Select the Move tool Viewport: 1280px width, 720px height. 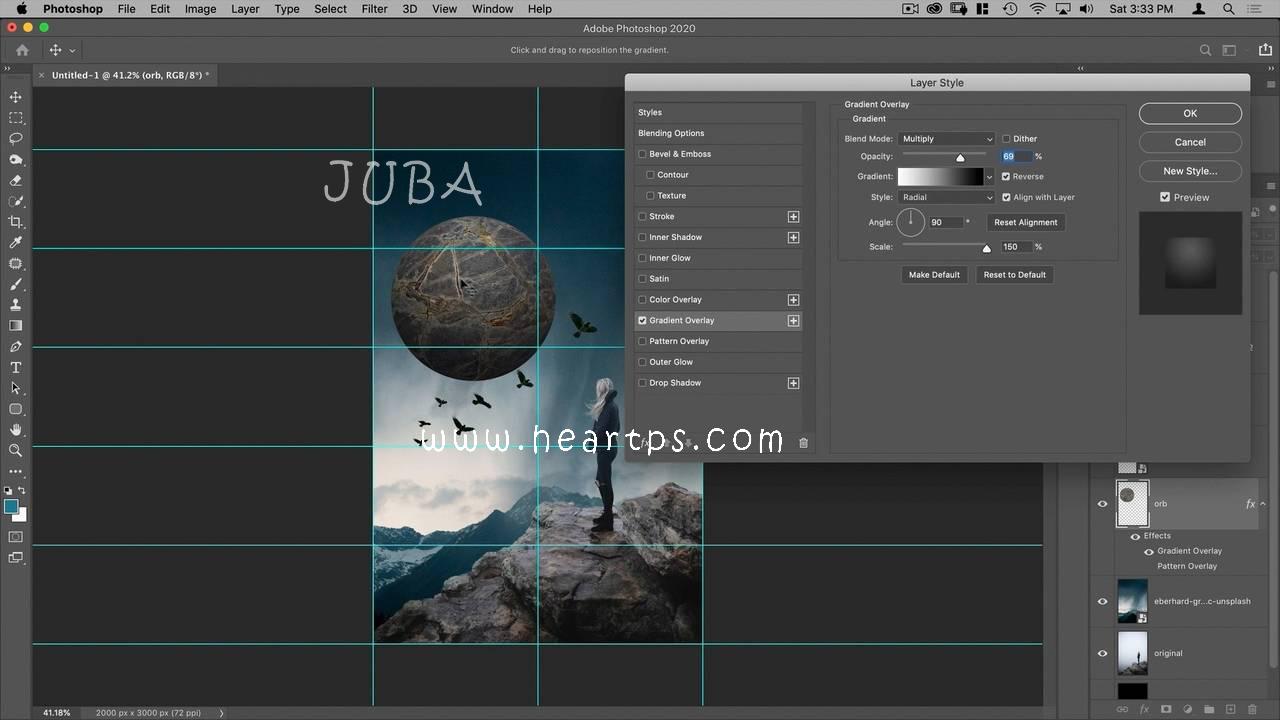tap(15, 97)
